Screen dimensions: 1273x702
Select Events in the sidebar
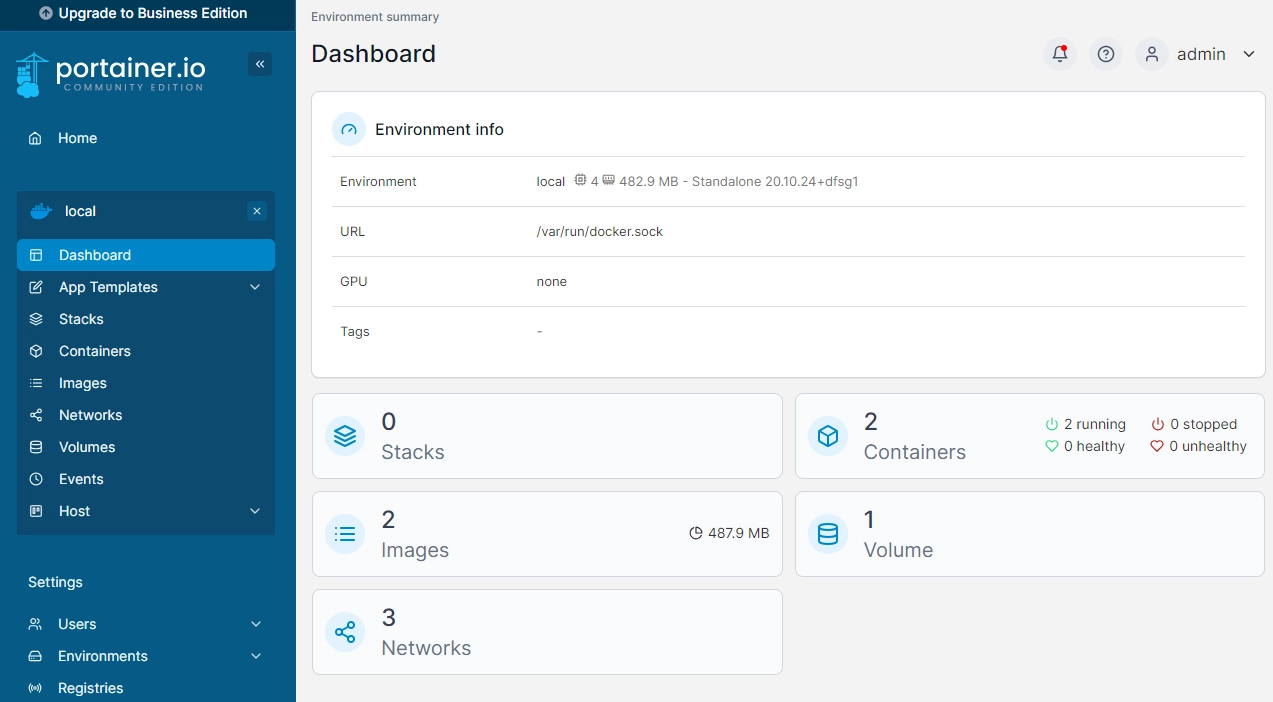[81, 479]
